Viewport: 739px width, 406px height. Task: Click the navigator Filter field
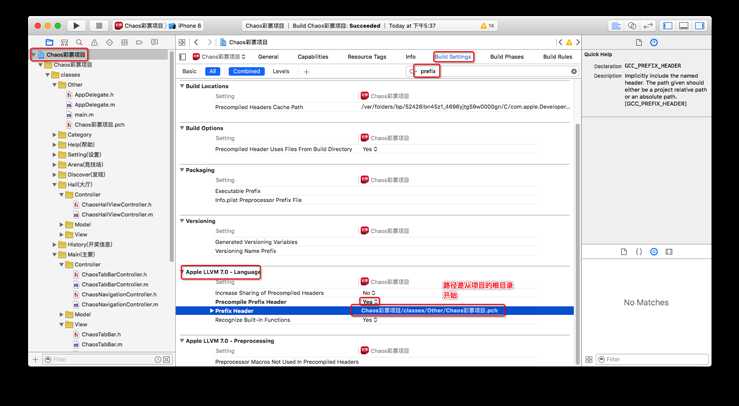tap(102, 359)
